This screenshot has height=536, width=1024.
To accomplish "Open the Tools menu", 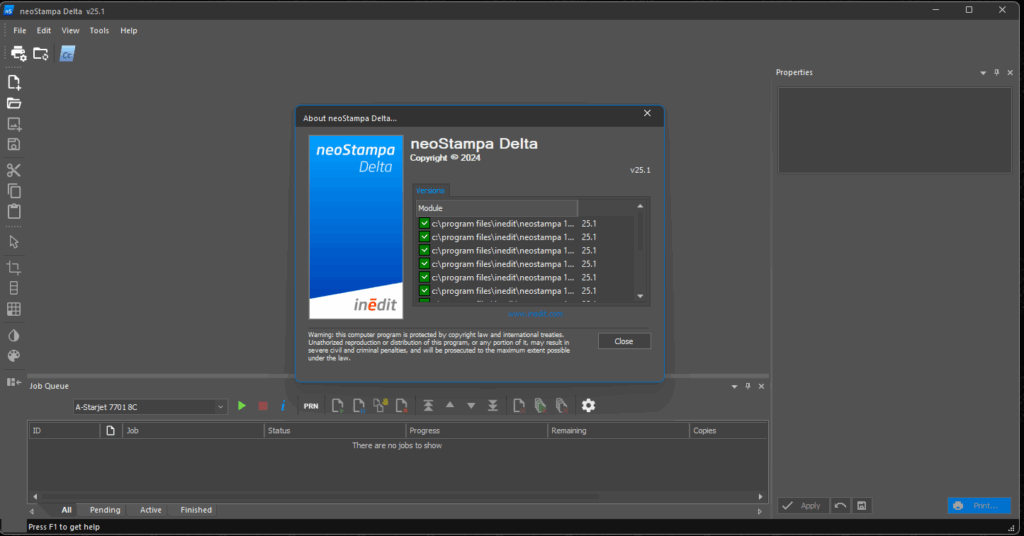I will pos(99,31).
